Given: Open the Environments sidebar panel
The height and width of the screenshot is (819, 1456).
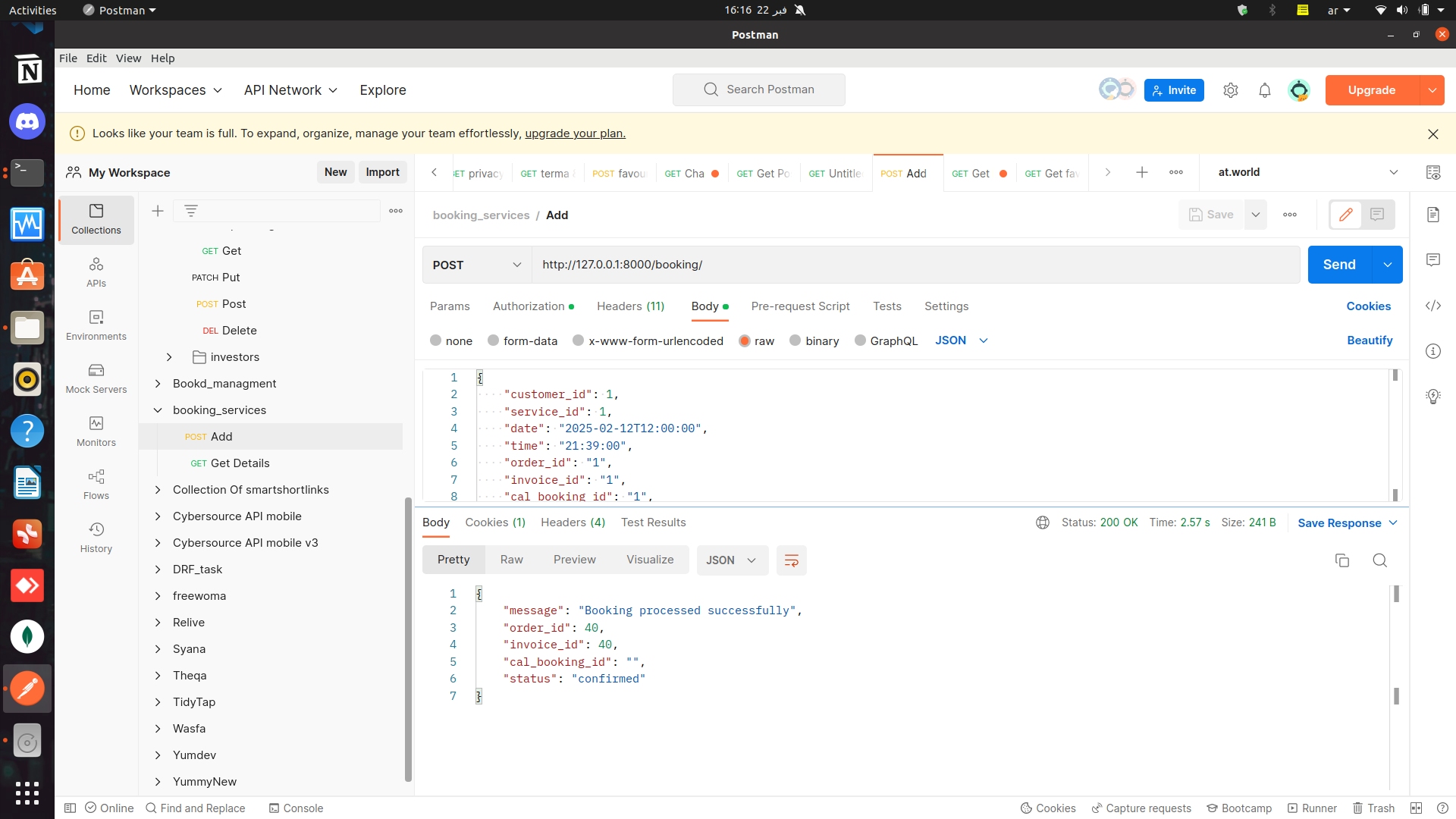Looking at the screenshot, I should point(96,325).
